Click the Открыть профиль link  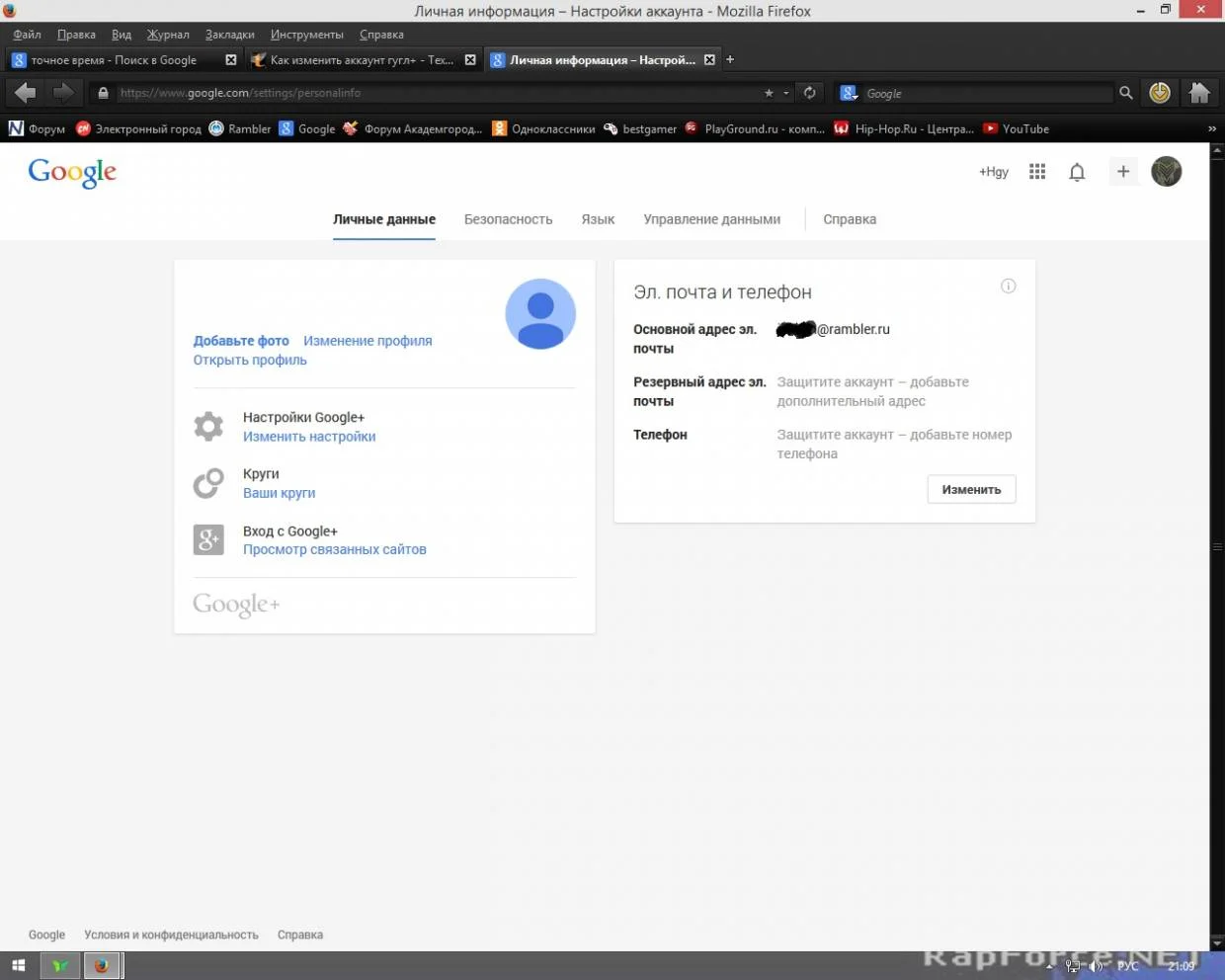[250, 360]
